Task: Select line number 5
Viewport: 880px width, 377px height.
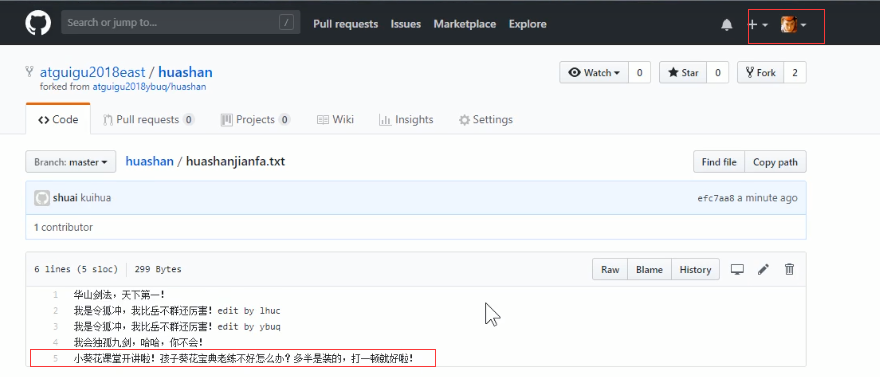Action: 56,357
